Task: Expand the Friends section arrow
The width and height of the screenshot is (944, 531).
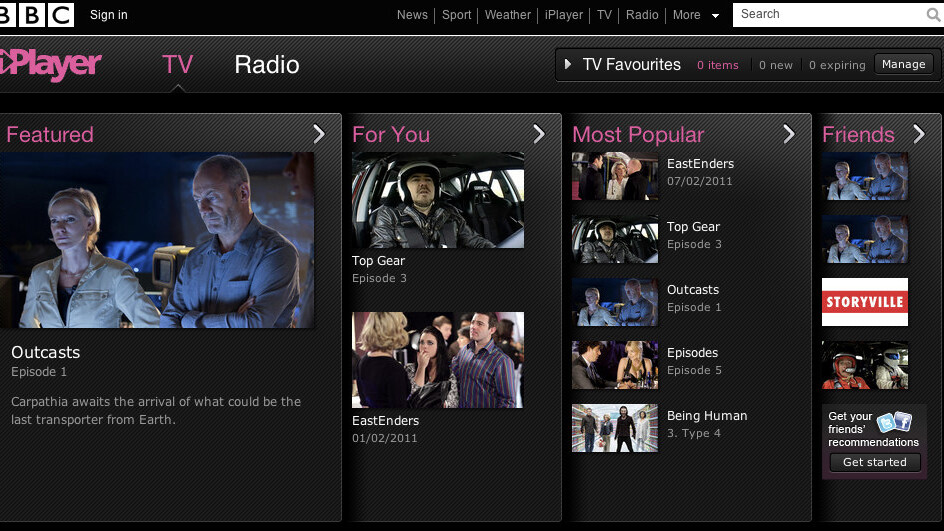Action: (x=919, y=134)
